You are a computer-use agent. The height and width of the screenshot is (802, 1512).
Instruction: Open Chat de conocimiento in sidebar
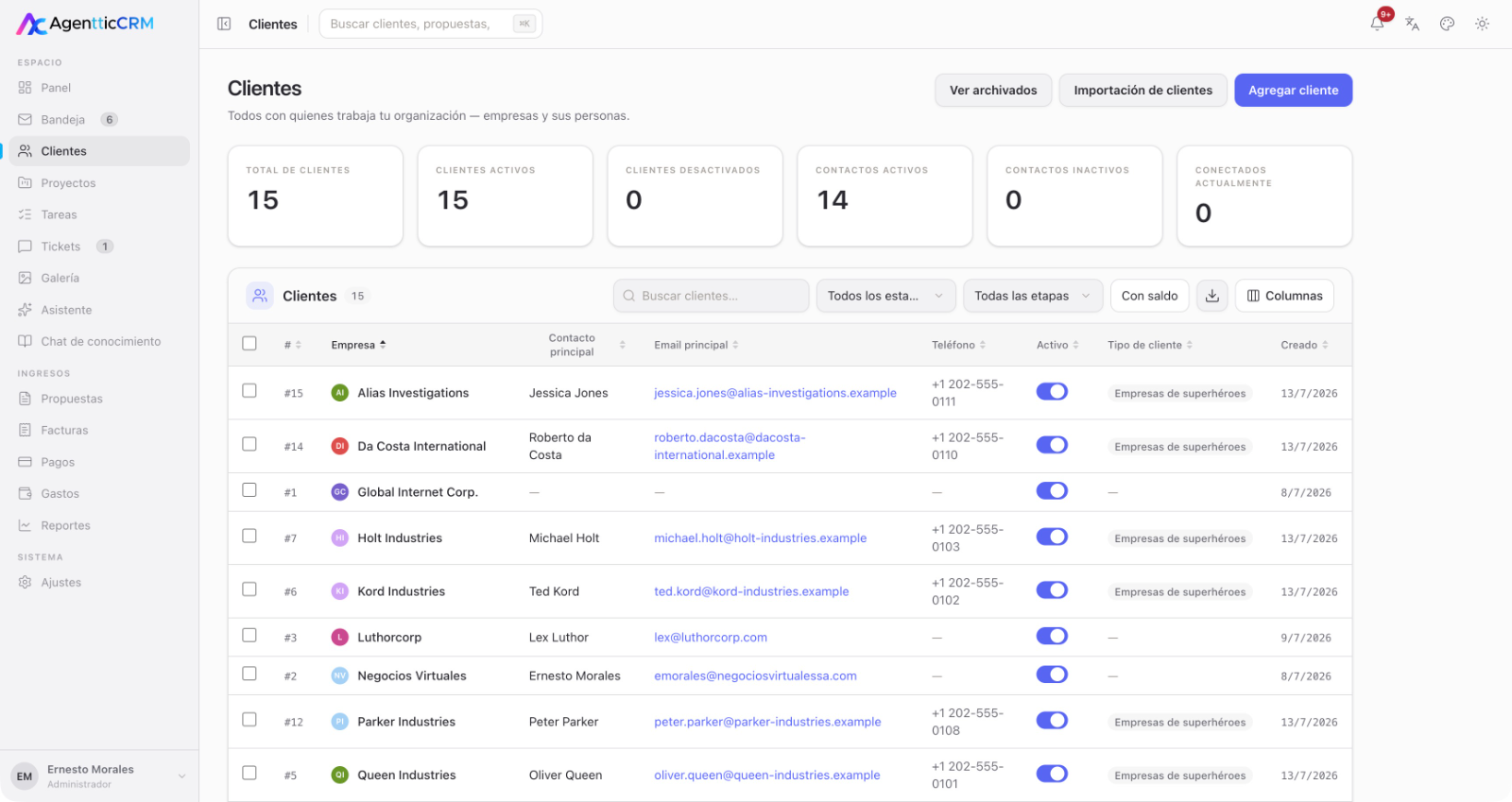coord(99,341)
